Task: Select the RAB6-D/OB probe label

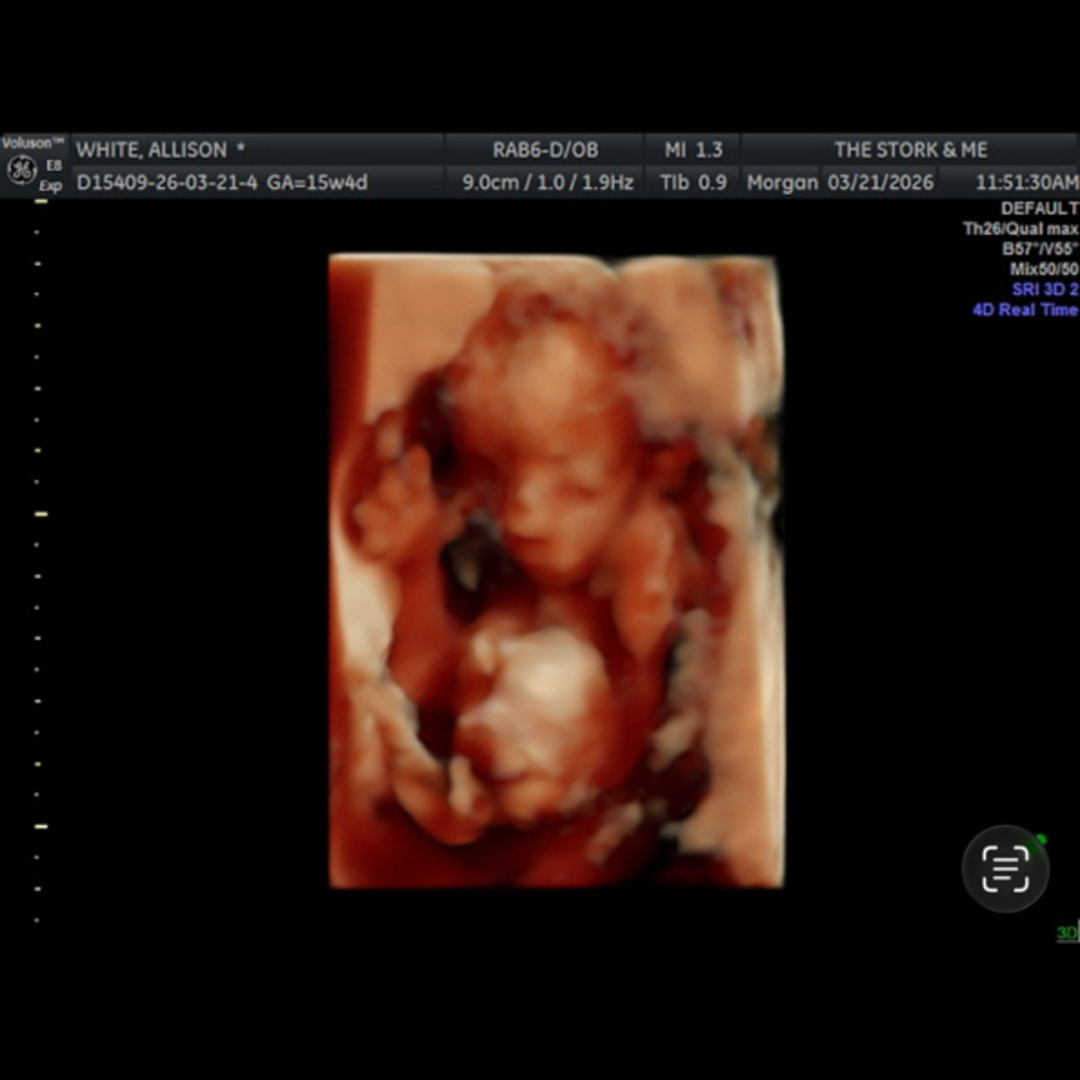Action: click(x=545, y=150)
